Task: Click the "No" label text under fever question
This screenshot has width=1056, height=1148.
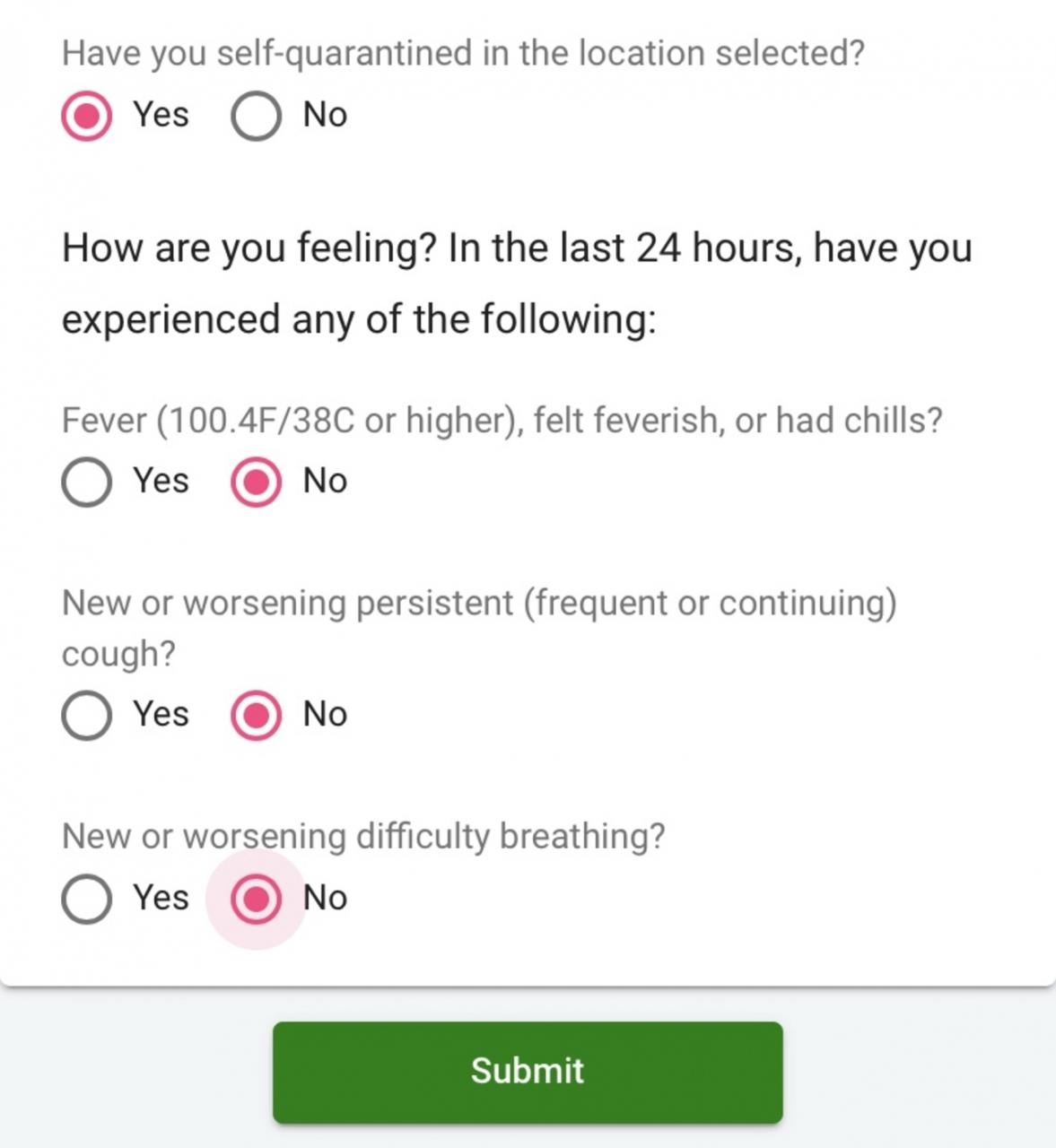Action: 325,481
